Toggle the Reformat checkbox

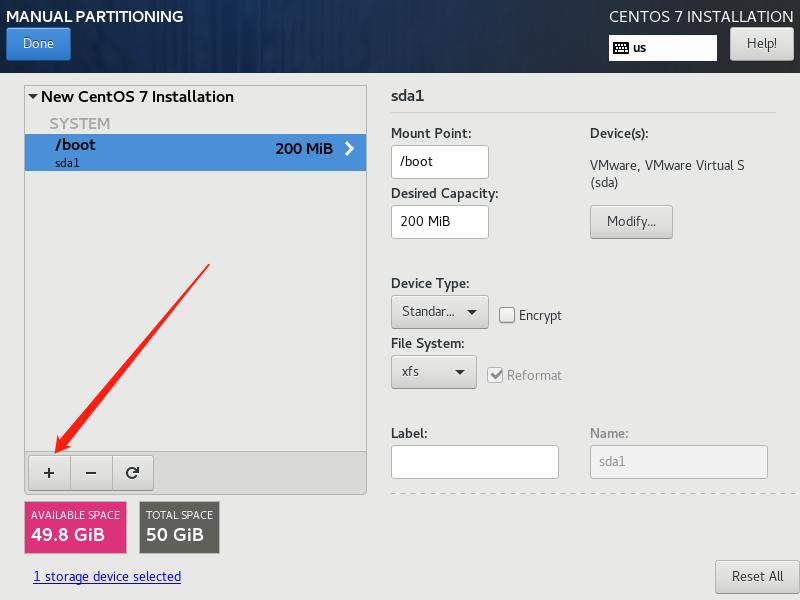pos(497,375)
